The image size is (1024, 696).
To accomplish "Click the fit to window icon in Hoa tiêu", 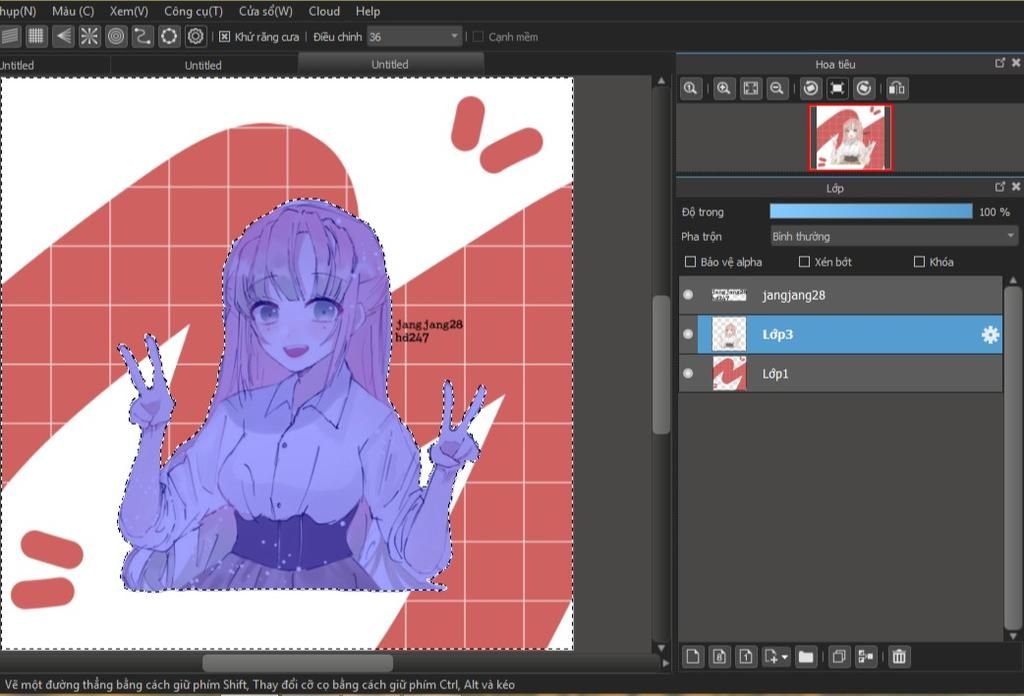I will (751, 88).
